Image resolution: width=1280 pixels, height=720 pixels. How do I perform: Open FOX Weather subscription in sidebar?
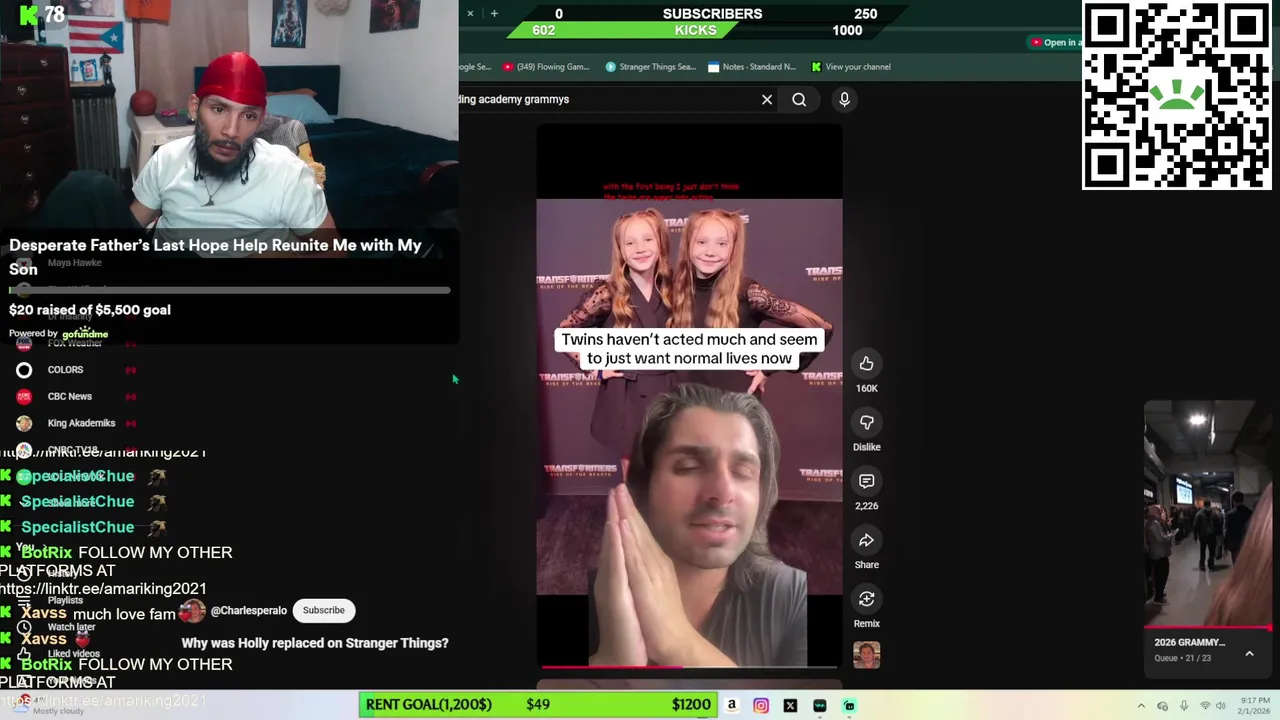click(75, 343)
